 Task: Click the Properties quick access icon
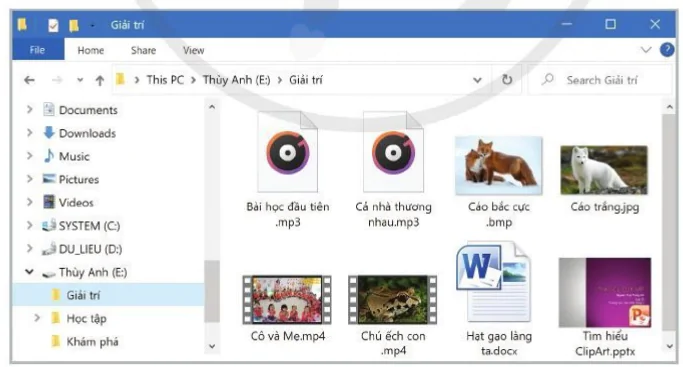tap(53, 25)
